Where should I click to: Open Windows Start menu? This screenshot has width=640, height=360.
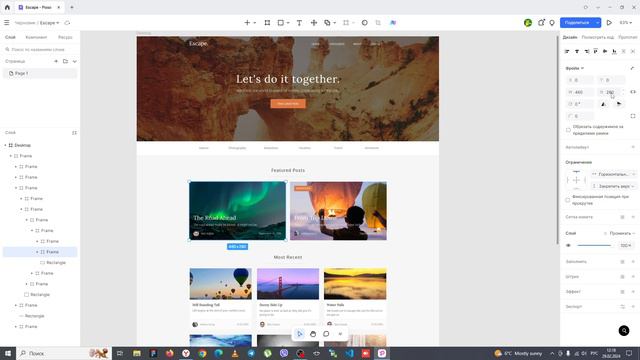(x=8, y=353)
